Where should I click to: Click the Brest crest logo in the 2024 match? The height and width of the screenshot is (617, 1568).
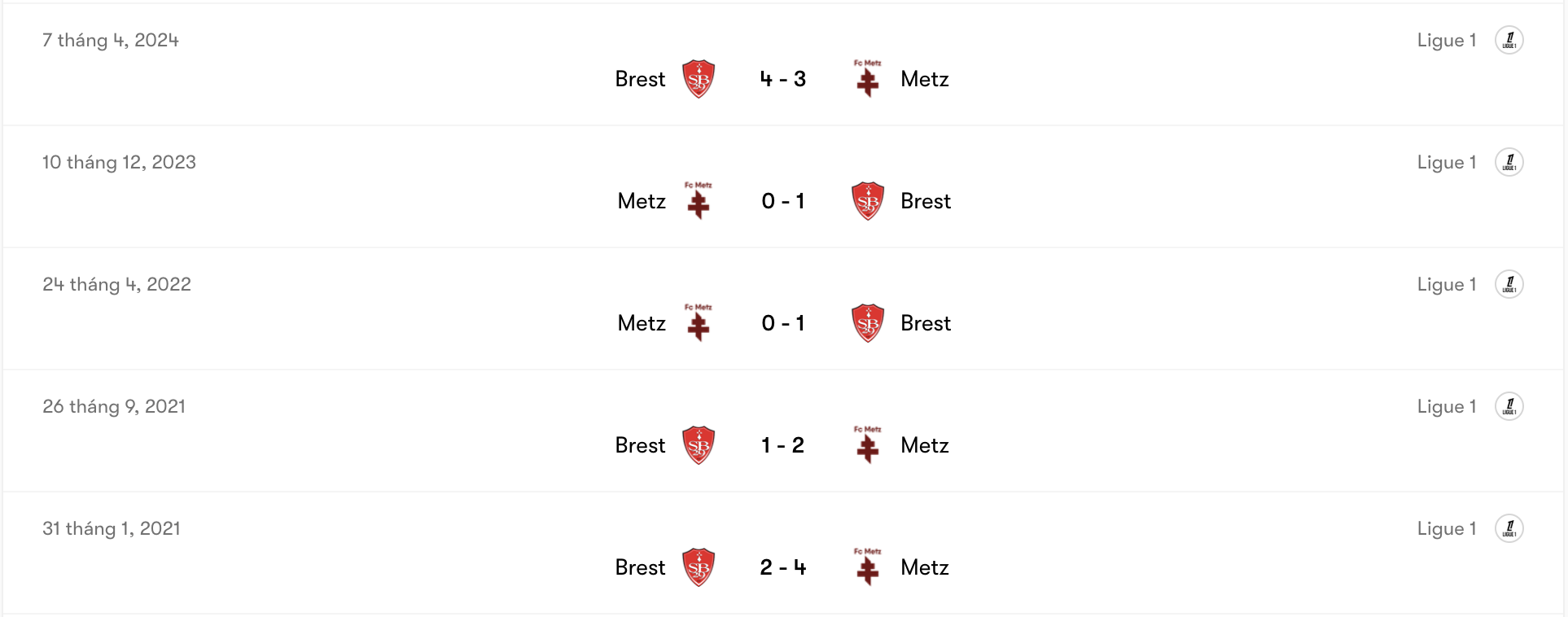pyautogui.click(x=700, y=78)
